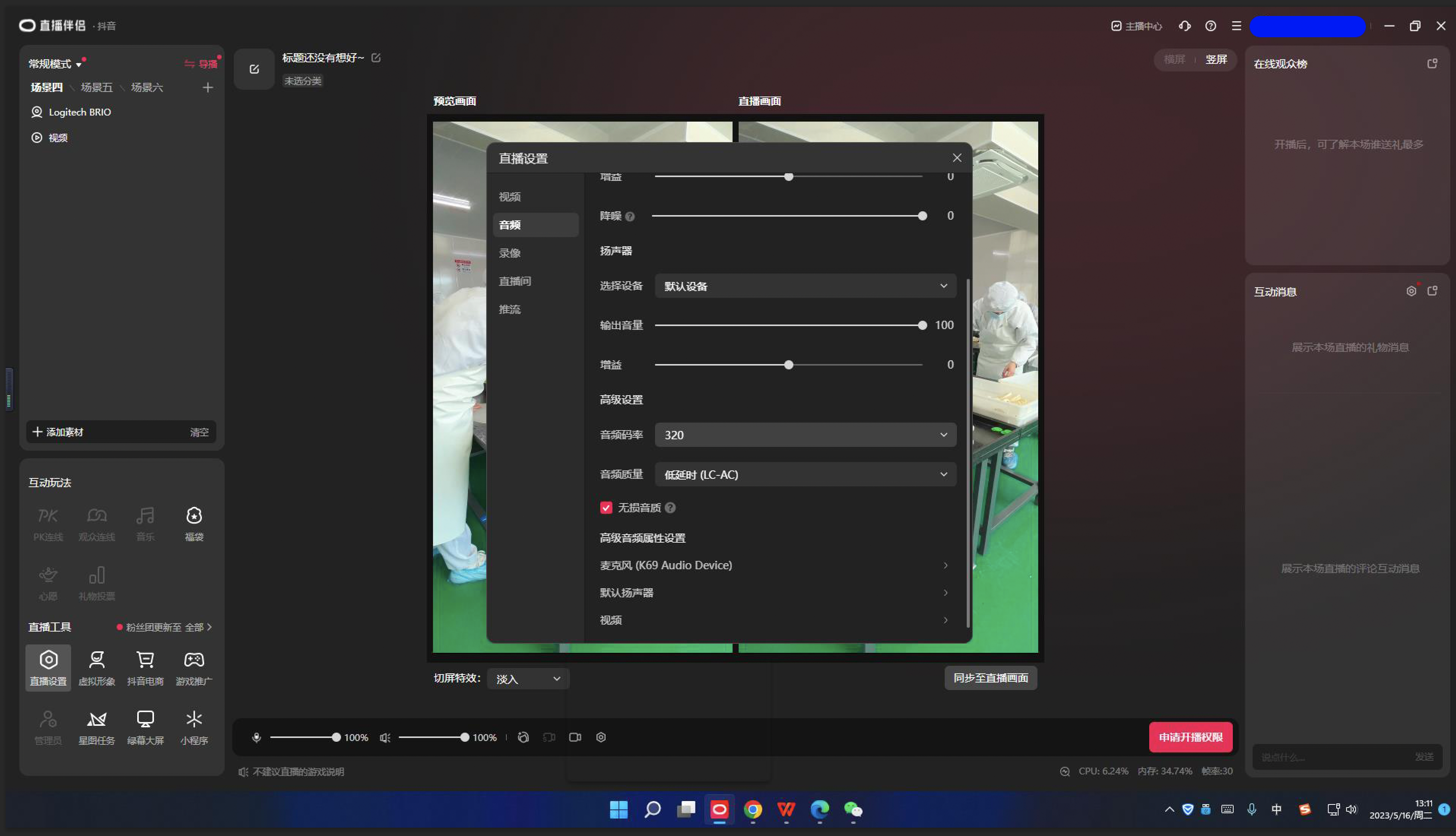Click the 音乐 music tool icon
This screenshot has height=836, width=1456.
point(145,522)
